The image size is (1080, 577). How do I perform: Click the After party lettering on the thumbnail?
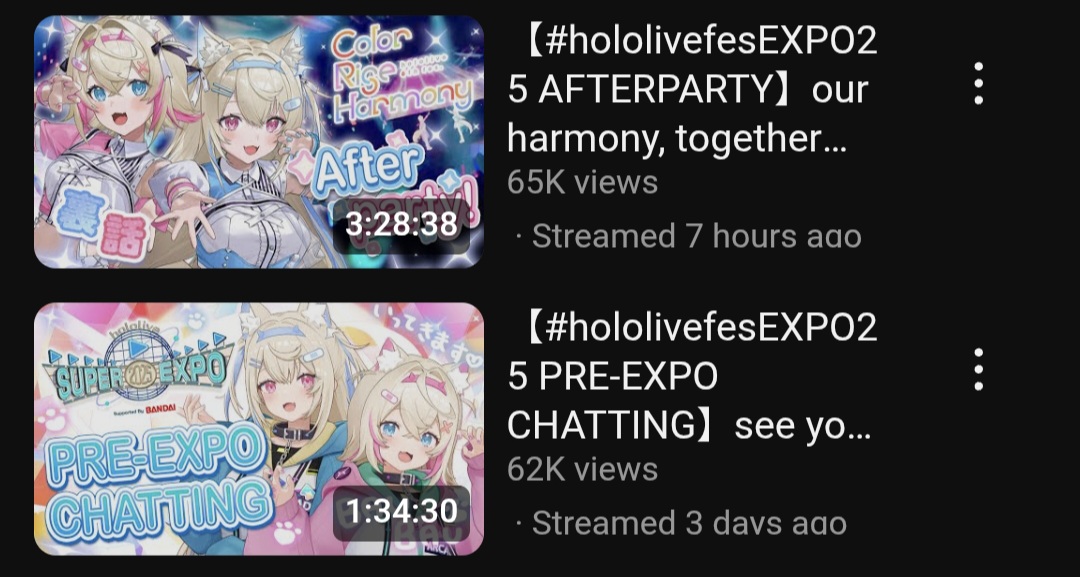pos(386,180)
